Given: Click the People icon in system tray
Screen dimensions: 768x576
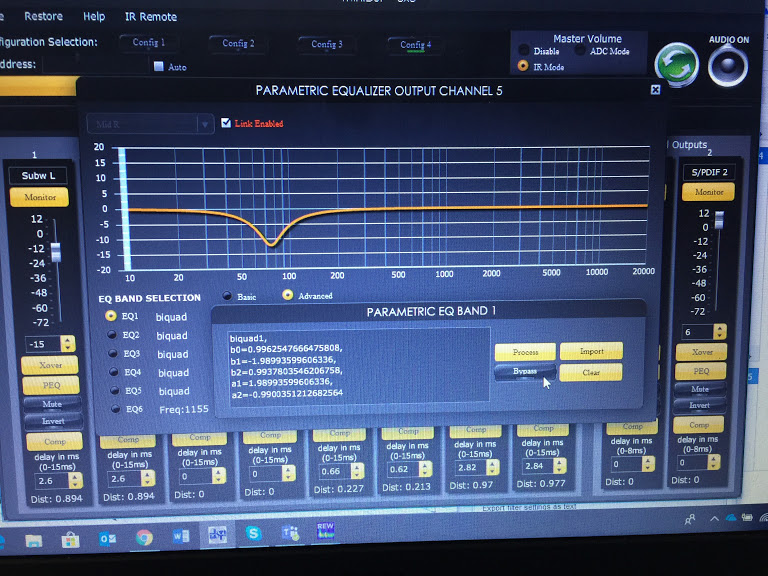Looking at the screenshot, I should [690, 520].
